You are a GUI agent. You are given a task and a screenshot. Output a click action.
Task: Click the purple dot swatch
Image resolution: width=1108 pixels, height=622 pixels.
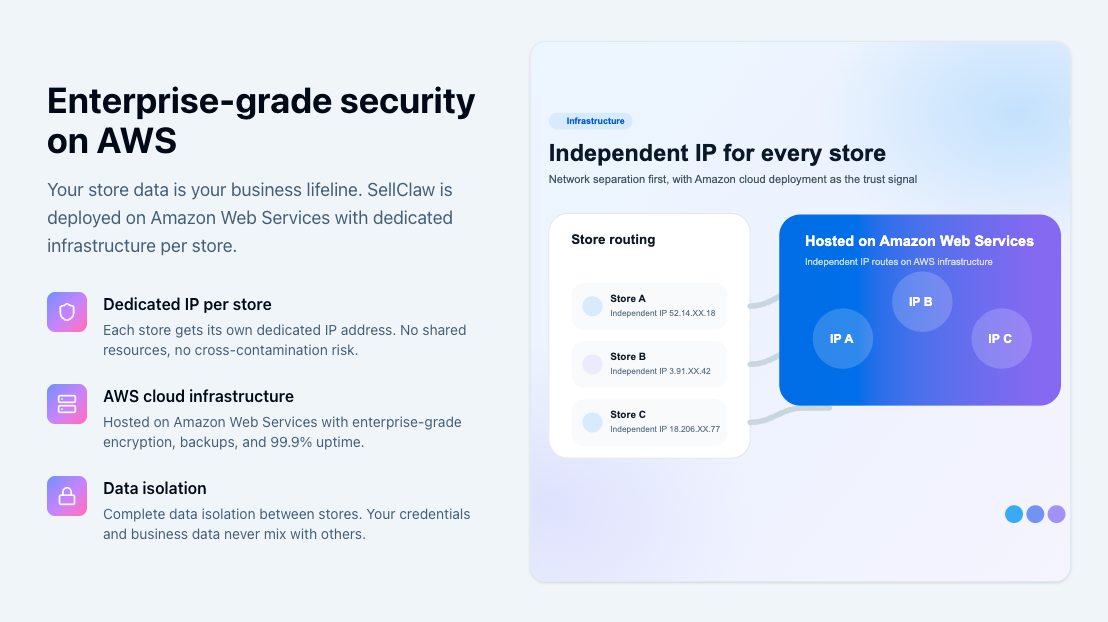[1056, 514]
